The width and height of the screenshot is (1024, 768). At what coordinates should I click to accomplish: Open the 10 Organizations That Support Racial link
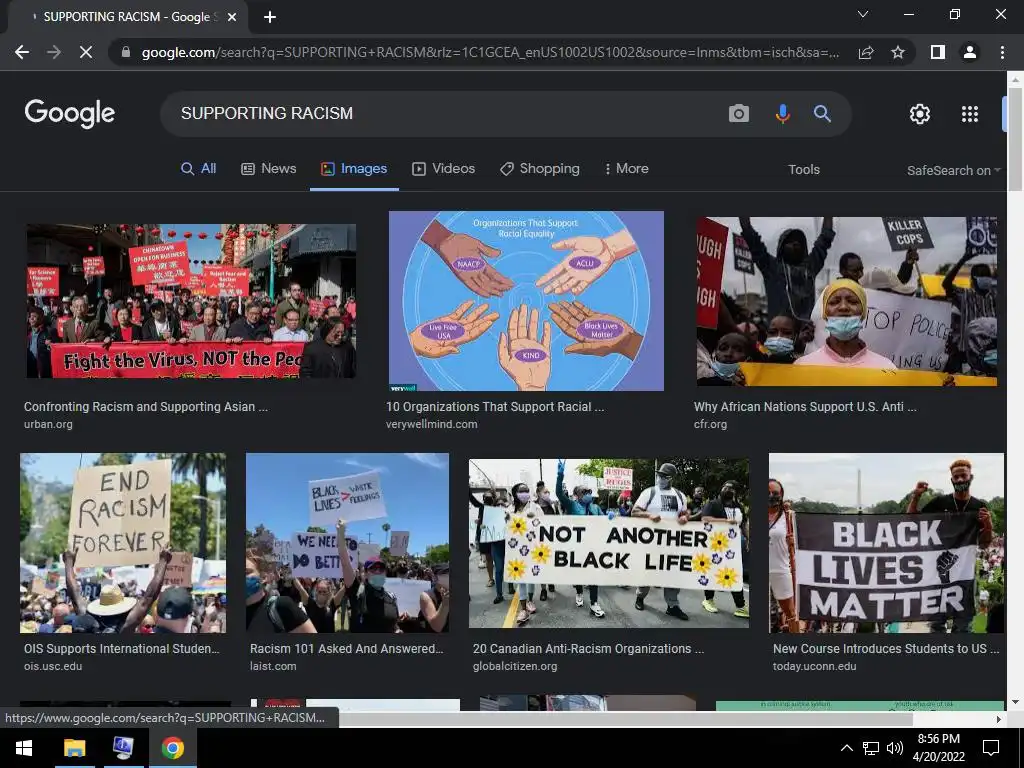coord(495,407)
